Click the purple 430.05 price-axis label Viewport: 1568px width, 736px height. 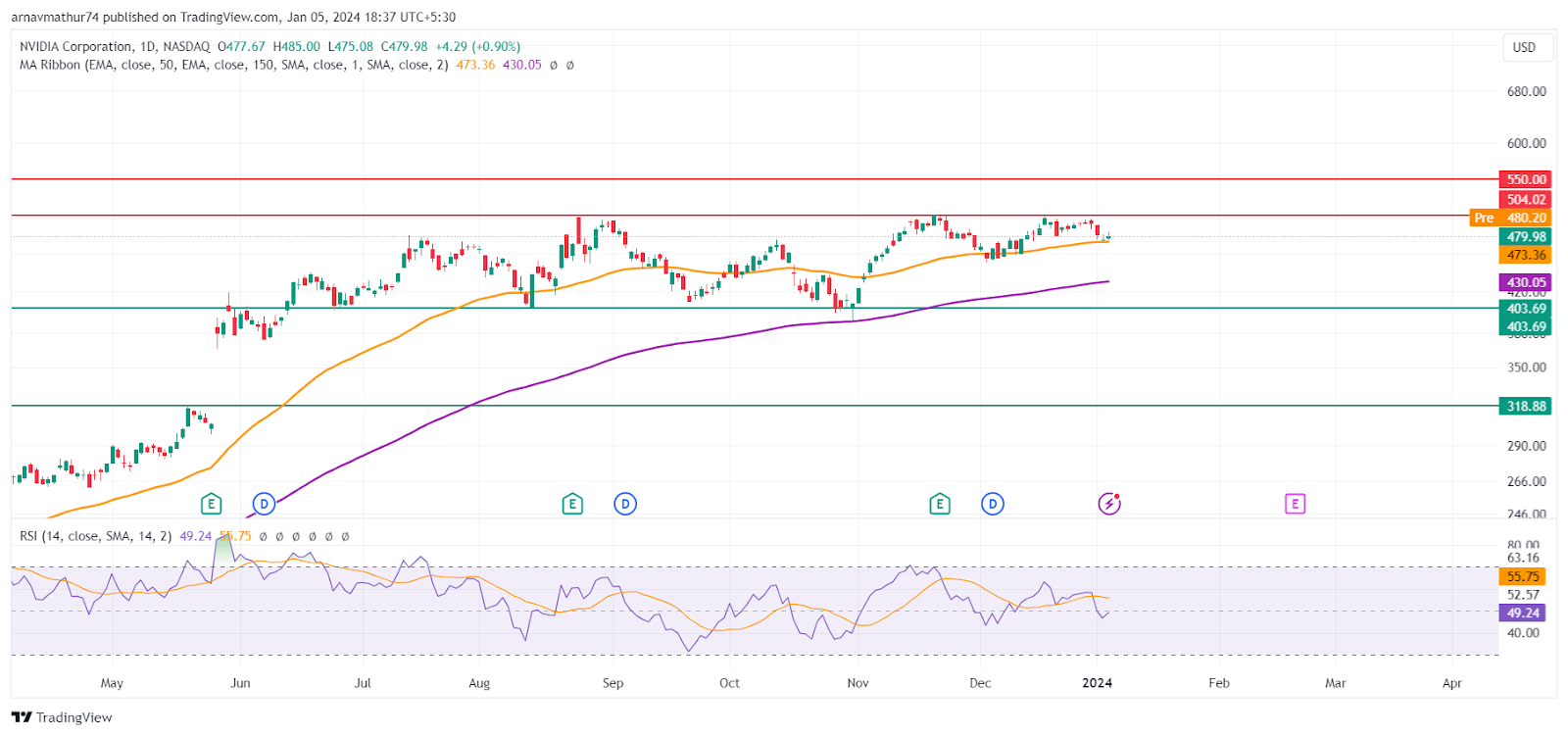click(1526, 282)
